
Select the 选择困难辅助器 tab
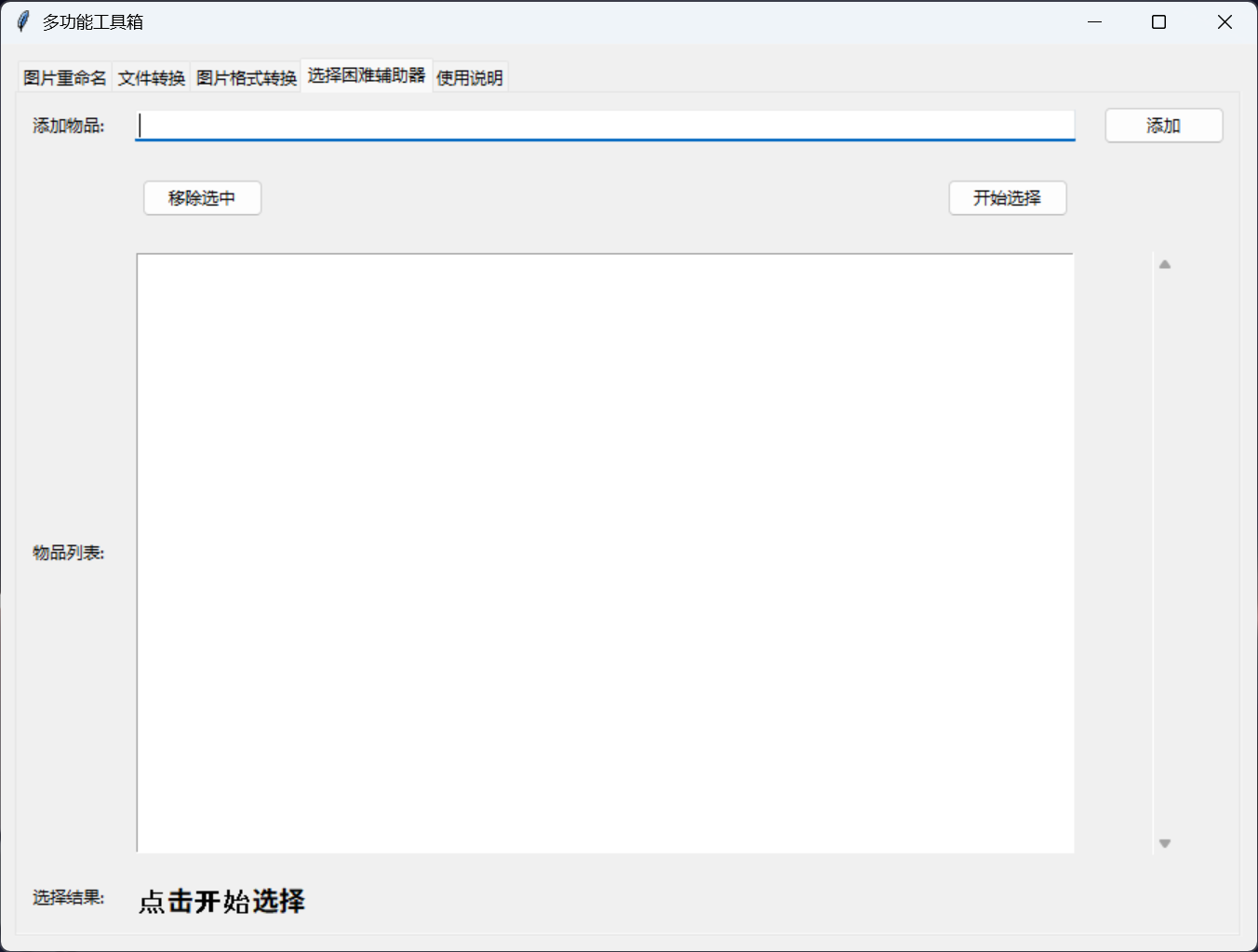(366, 75)
